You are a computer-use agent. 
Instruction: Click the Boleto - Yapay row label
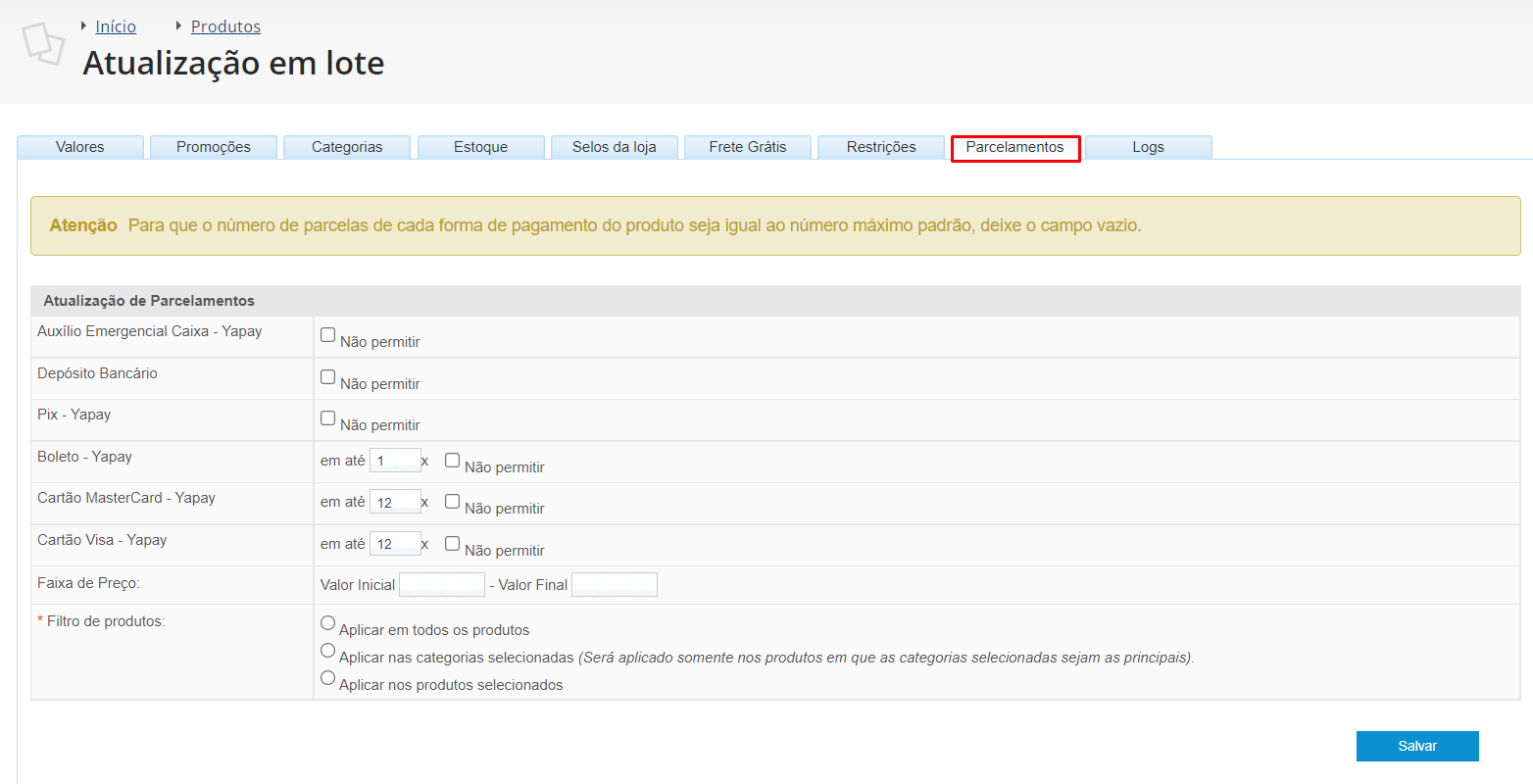point(84,457)
